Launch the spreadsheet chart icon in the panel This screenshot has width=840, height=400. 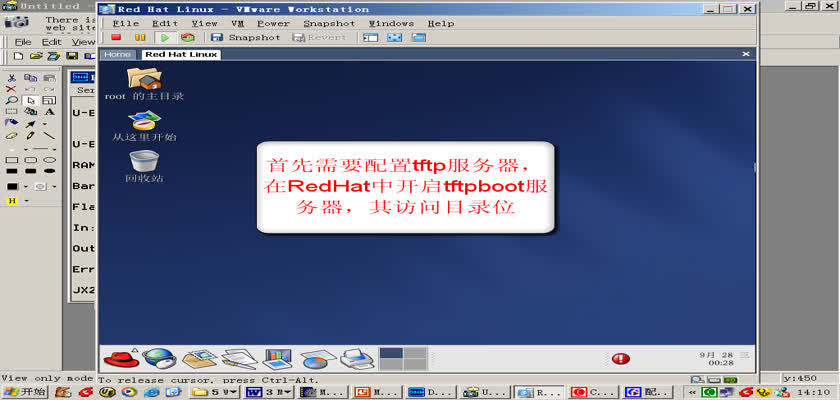pos(318,358)
